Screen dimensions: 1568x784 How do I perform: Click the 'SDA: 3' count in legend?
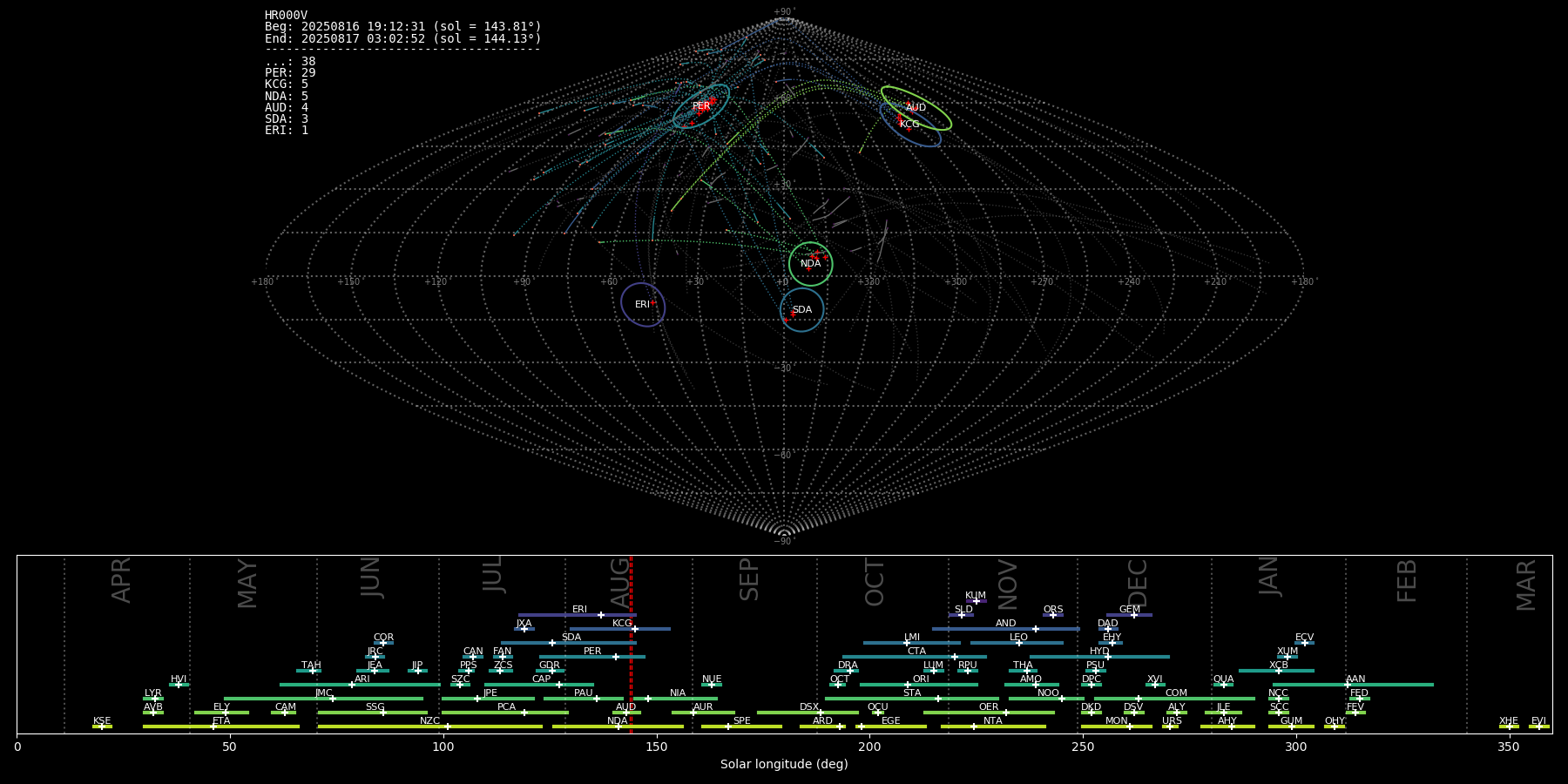tap(287, 118)
